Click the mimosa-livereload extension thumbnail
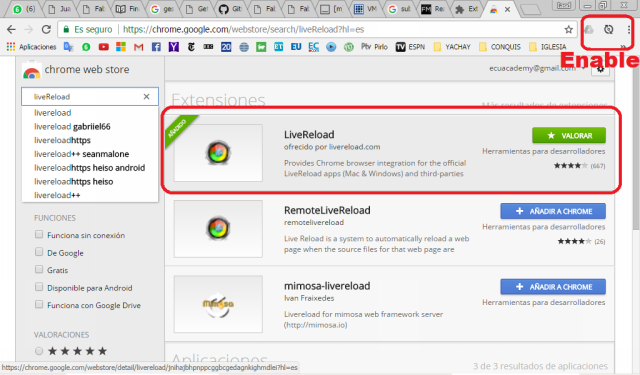The height and width of the screenshot is (375, 640). (x=218, y=304)
